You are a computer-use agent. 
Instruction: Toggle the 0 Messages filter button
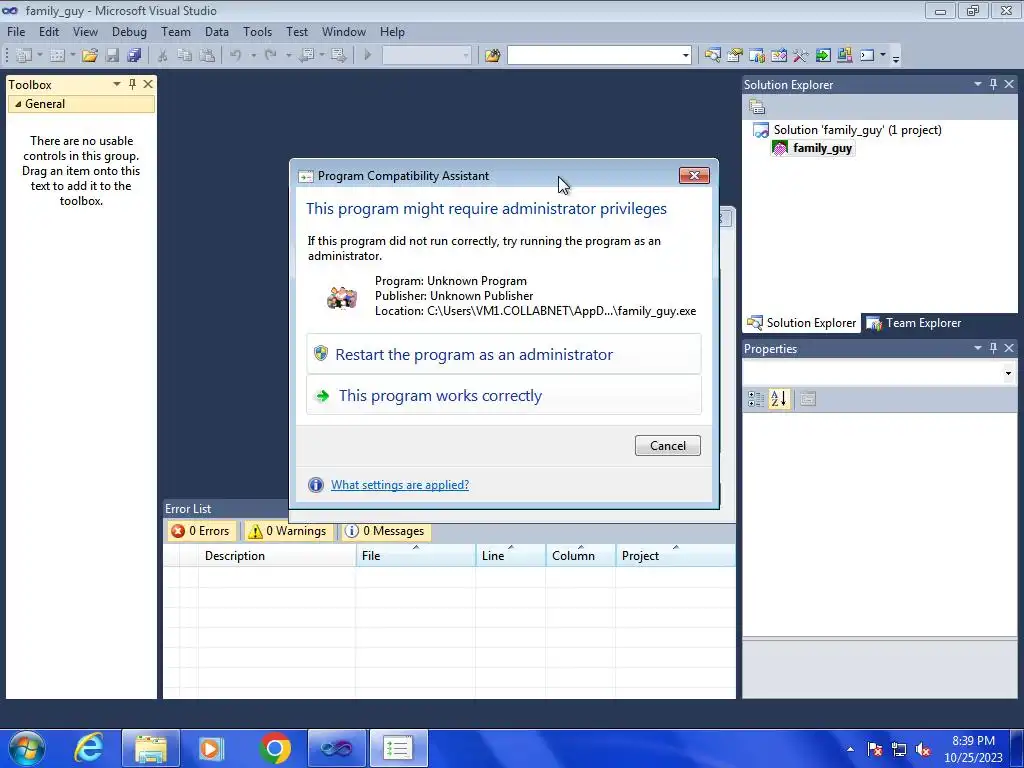tap(385, 531)
